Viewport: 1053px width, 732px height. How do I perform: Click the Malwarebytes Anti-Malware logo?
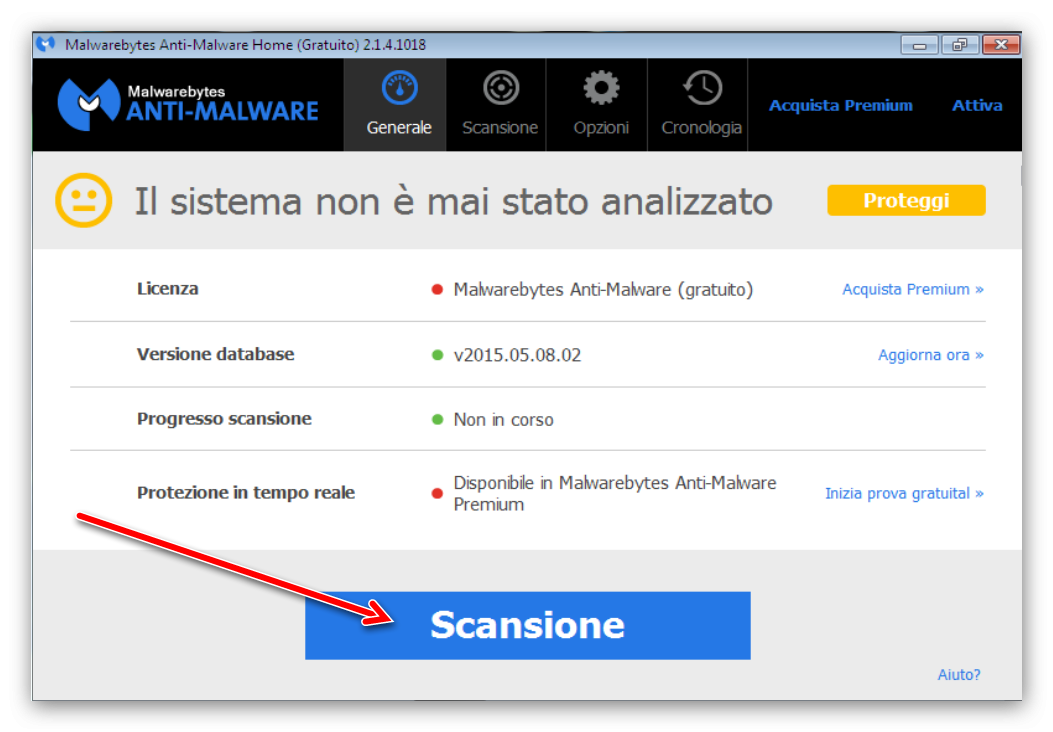(x=188, y=104)
